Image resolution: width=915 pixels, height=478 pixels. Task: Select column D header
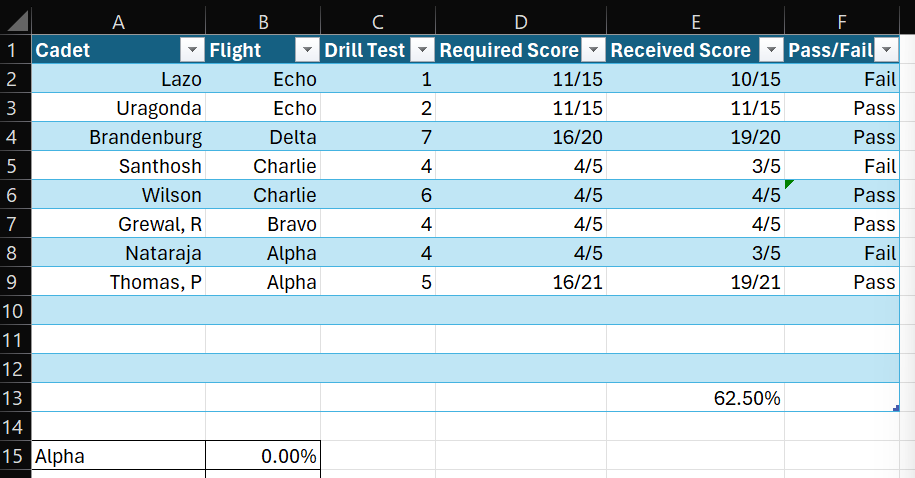pyautogui.click(x=521, y=22)
